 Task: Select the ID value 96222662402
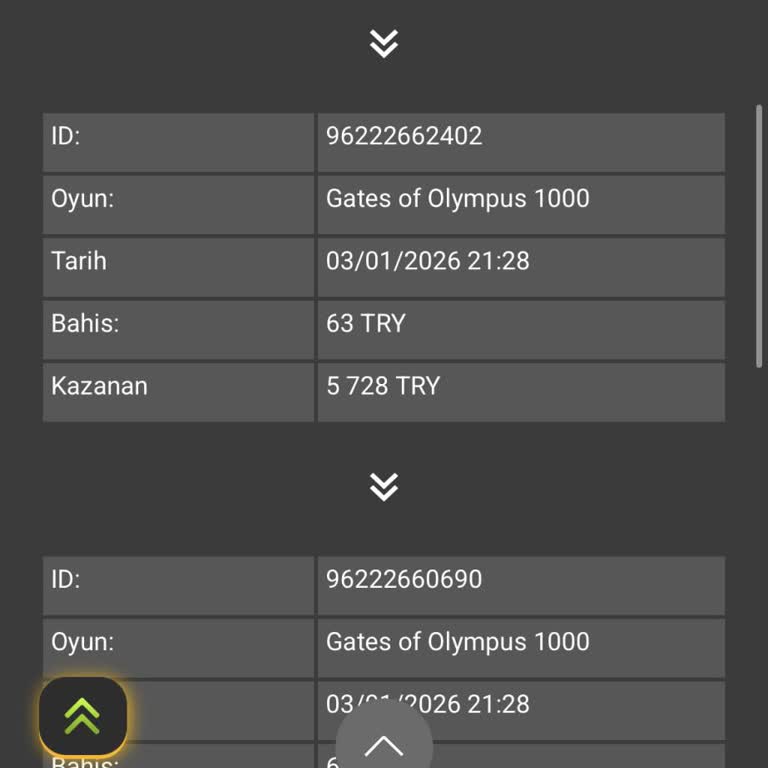point(404,137)
